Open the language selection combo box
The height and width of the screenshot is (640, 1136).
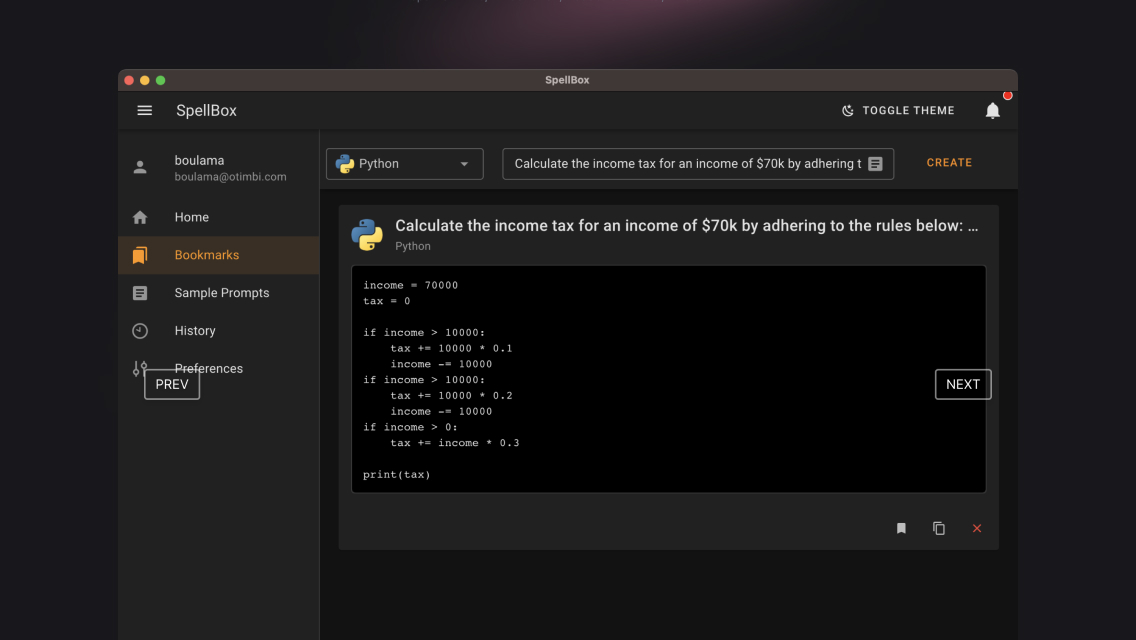pos(404,163)
